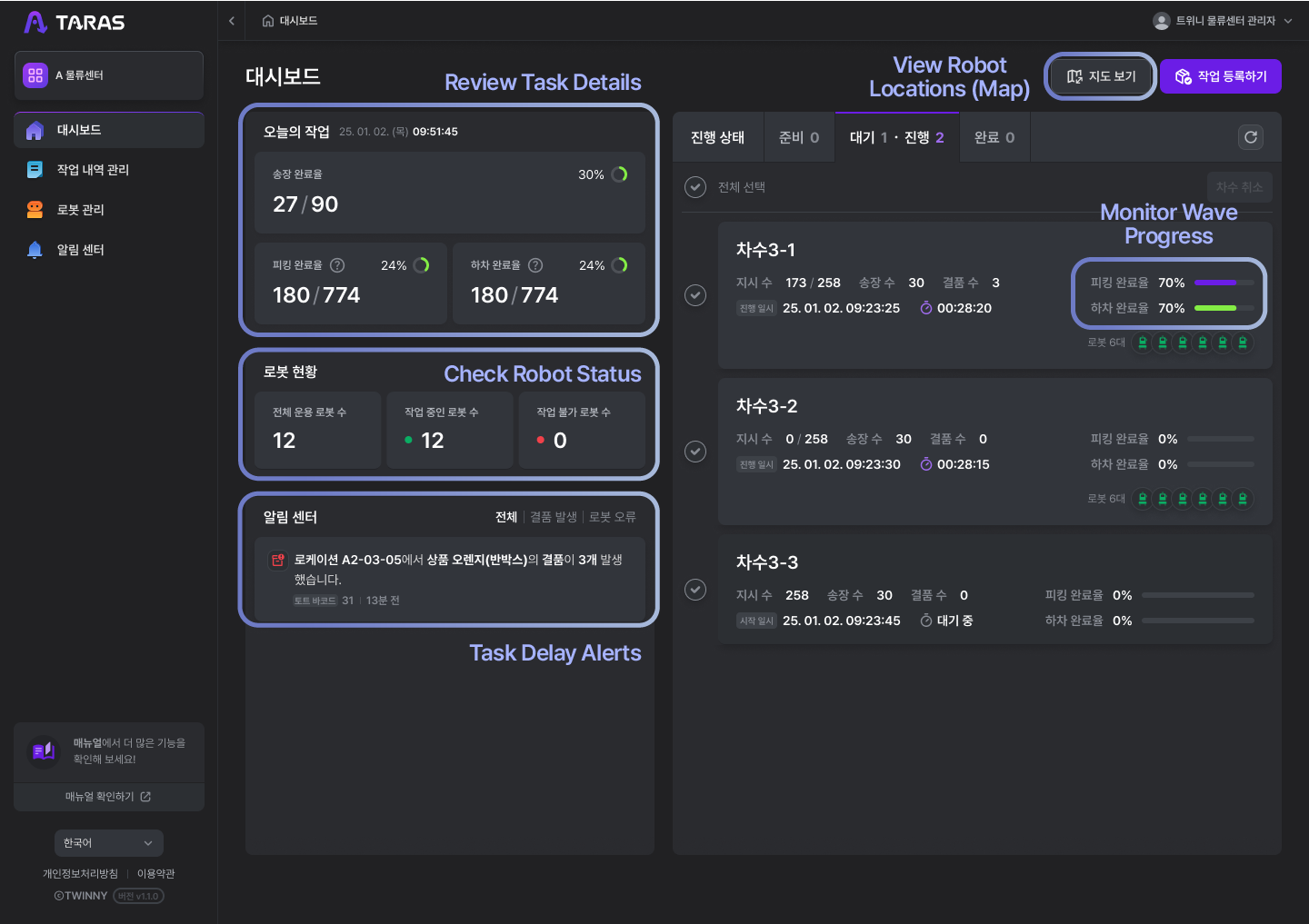1309x924 pixels.
Task: Click the 차수3-2 피킹 완료율 progress bar
Action: click(1221, 439)
